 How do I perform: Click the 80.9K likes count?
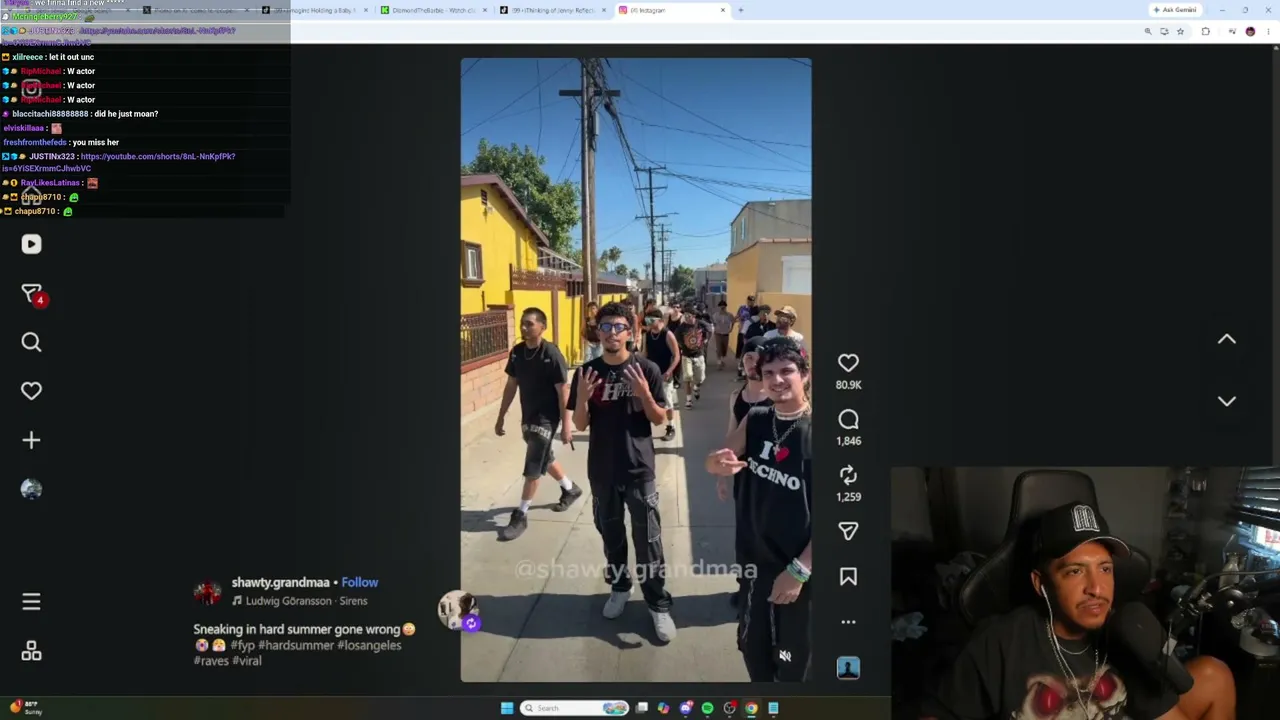pyautogui.click(x=848, y=385)
